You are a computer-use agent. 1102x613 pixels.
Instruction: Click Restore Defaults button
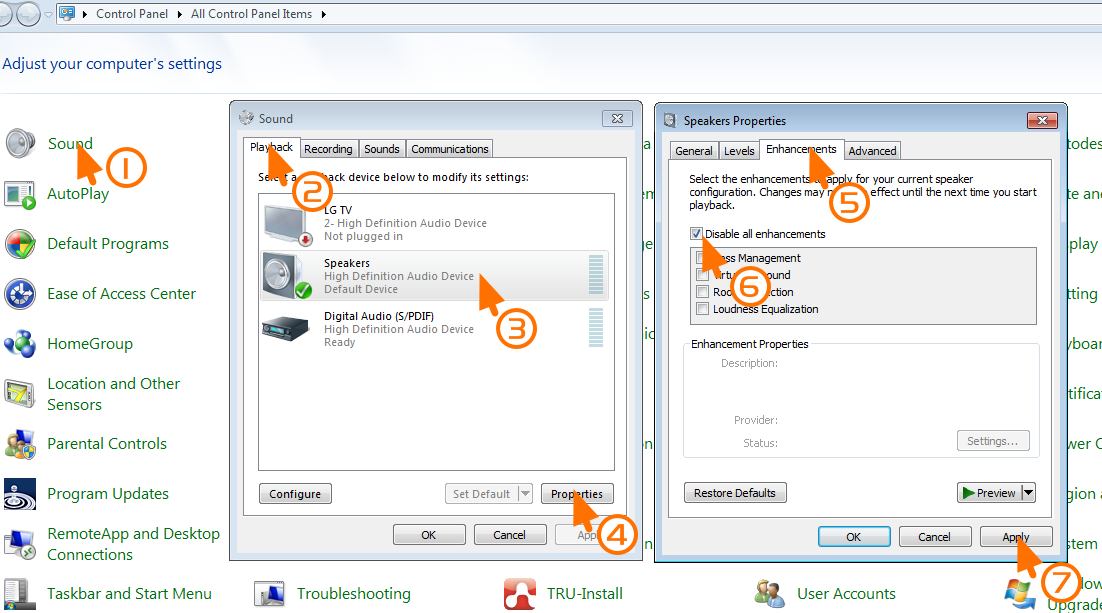click(x=735, y=493)
